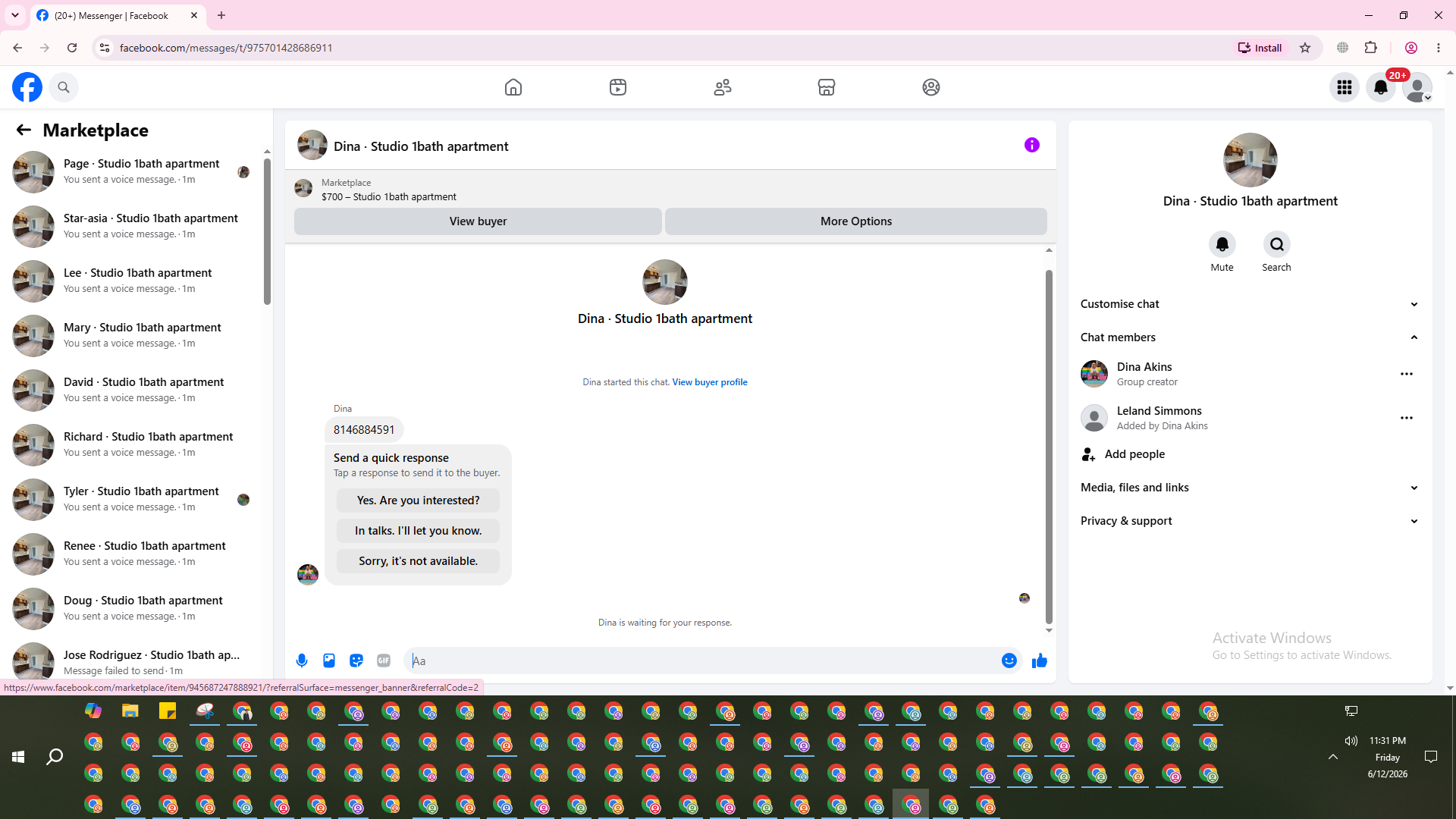Expand the Customise chat section
Image resolution: width=1456 pixels, height=819 pixels.
pyautogui.click(x=1250, y=304)
